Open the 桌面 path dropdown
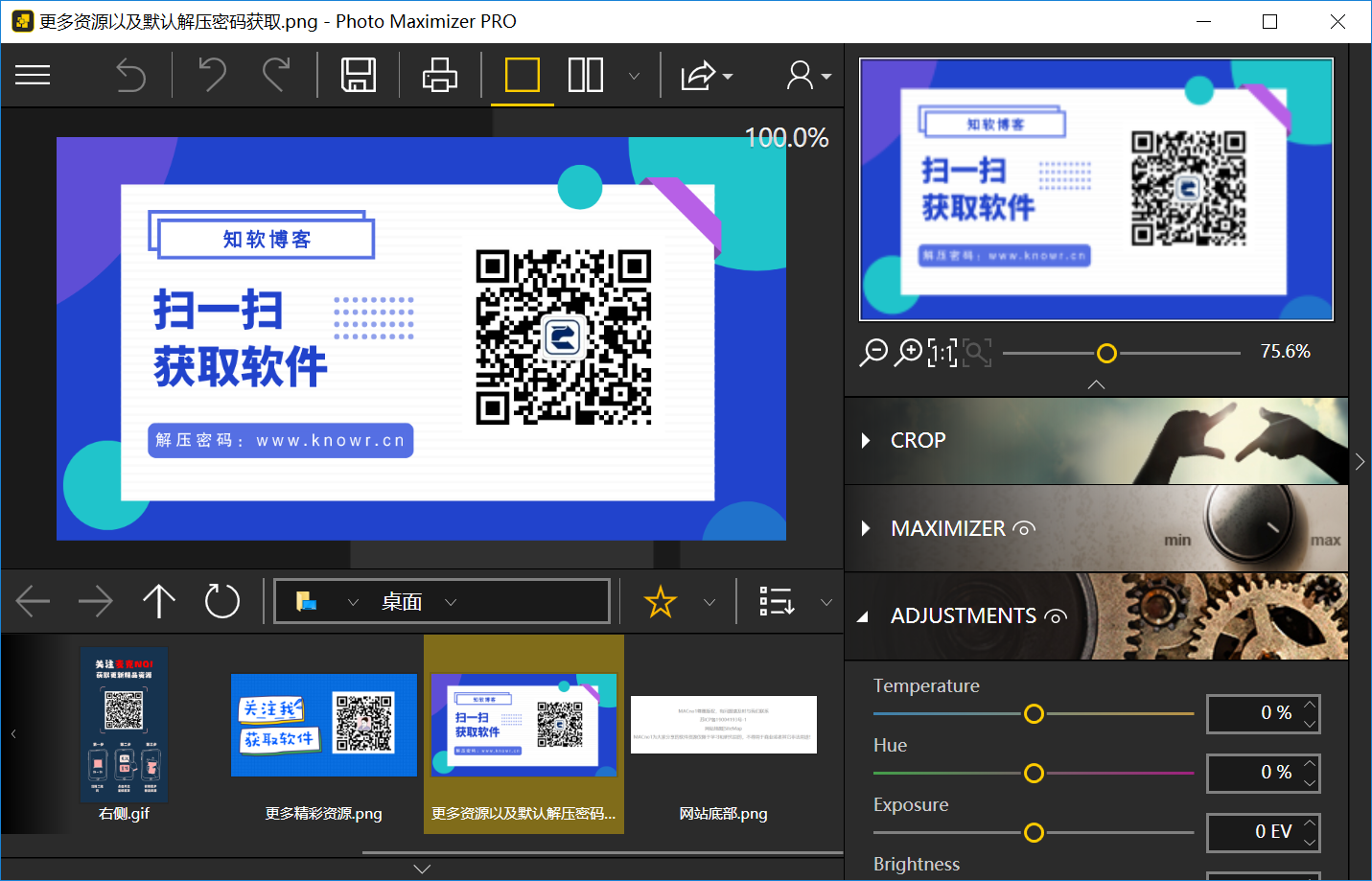1372x881 pixels. (451, 603)
